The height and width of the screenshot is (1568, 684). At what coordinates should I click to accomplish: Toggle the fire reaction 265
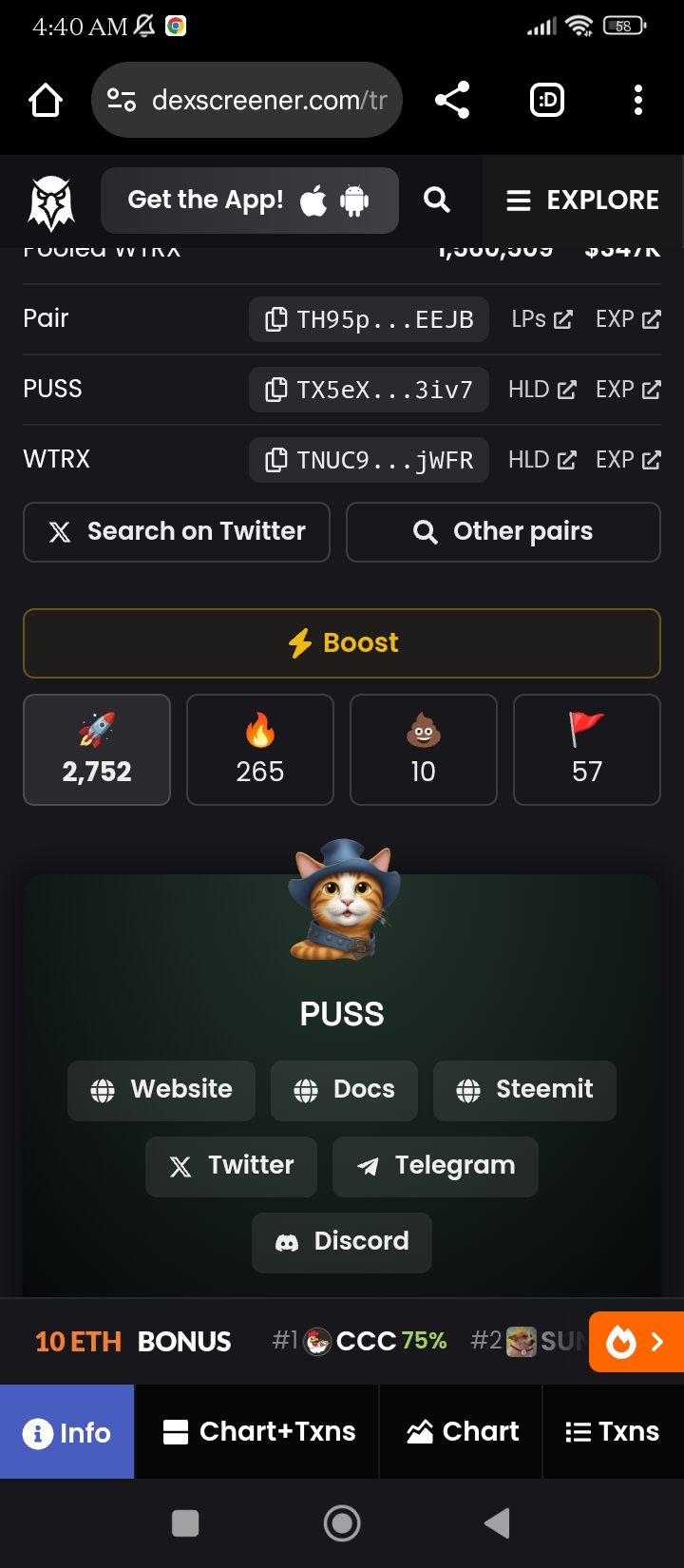(260, 750)
